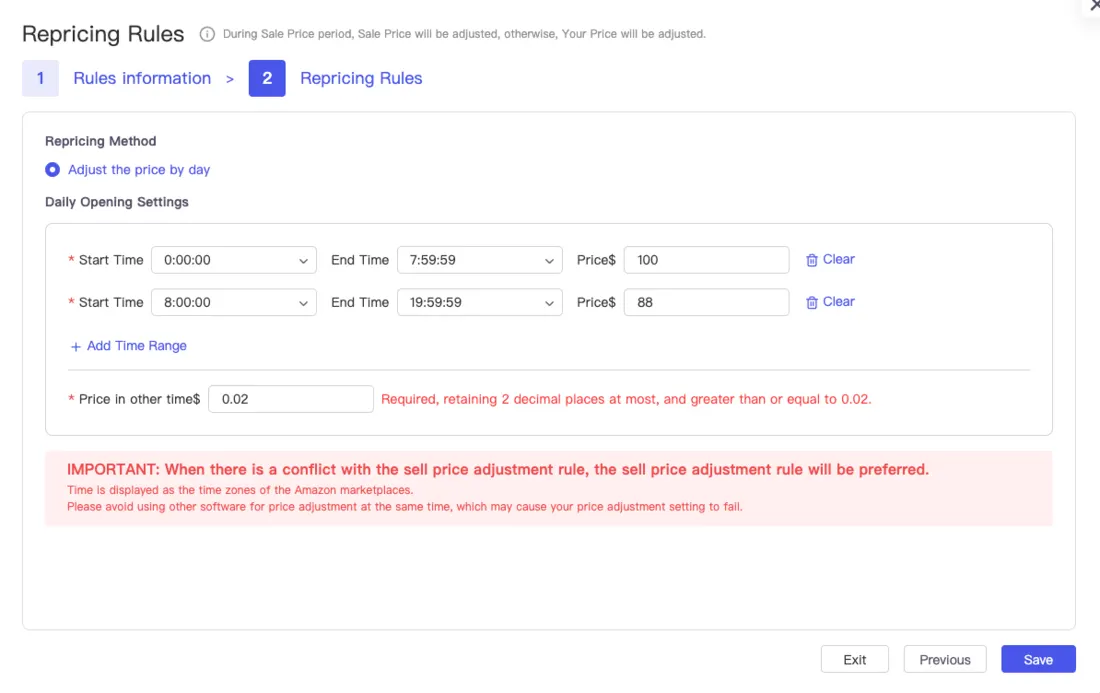The width and height of the screenshot is (1100, 693).
Task: Open the first Start Time dropdown showing 0:00:00
Action: [233, 259]
